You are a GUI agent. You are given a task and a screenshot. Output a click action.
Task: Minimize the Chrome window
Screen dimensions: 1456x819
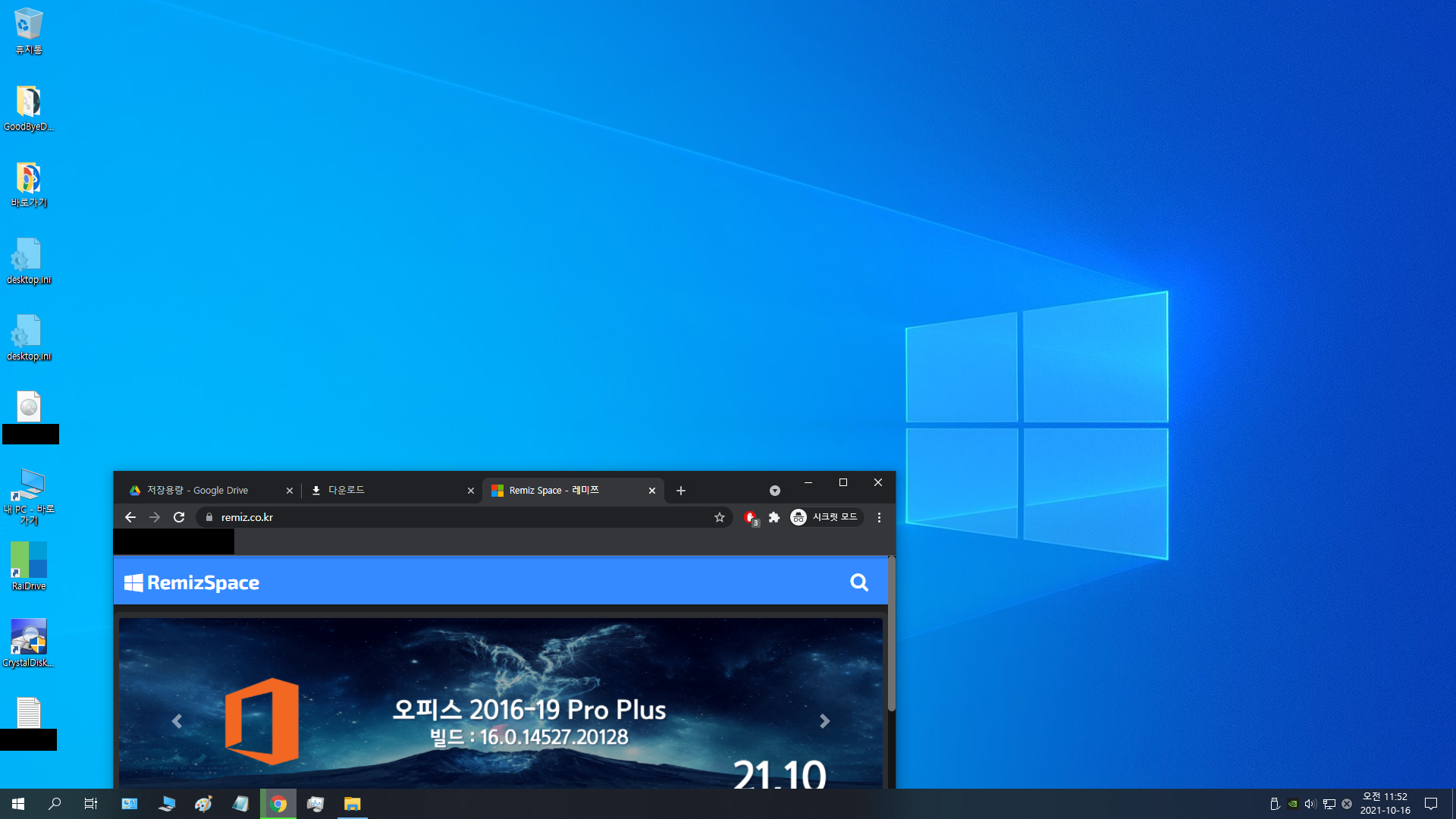[x=808, y=482]
